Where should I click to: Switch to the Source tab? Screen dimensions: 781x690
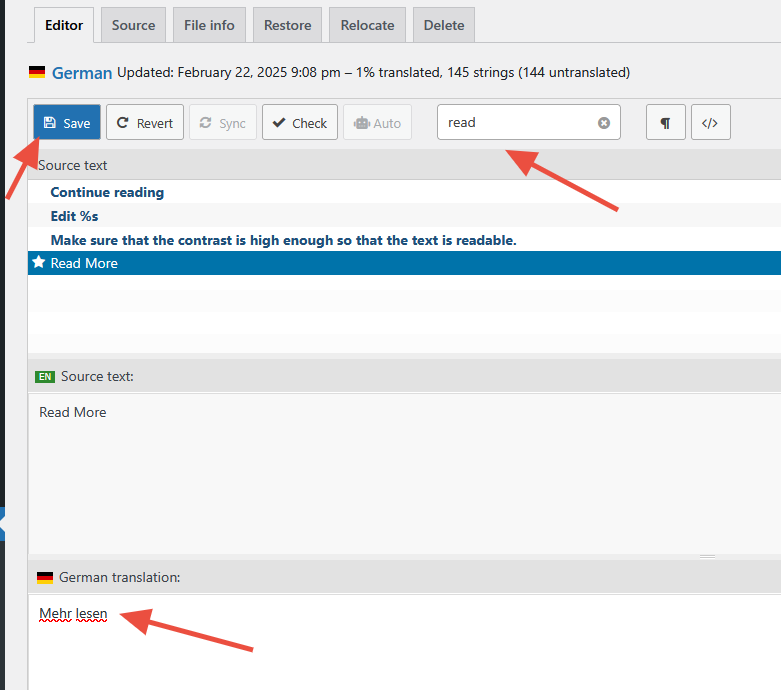(x=133, y=25)
